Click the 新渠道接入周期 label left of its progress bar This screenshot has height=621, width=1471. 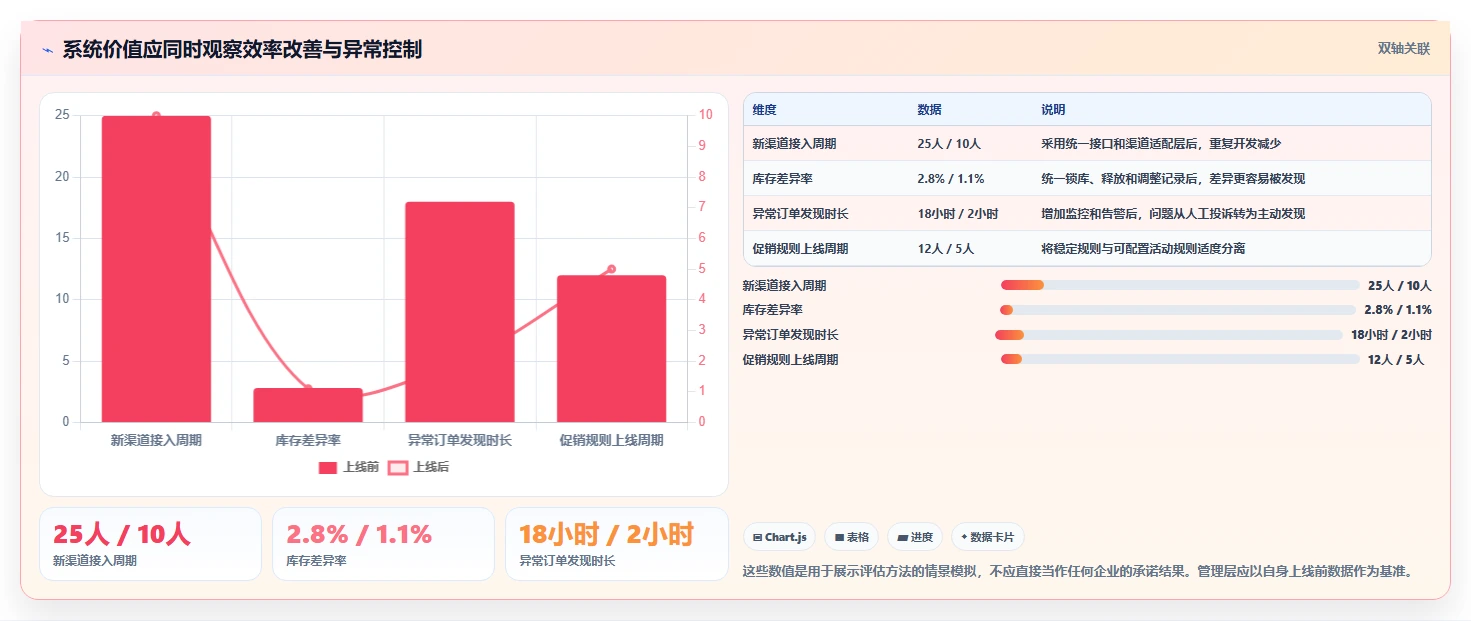click(x=785, y=286)
